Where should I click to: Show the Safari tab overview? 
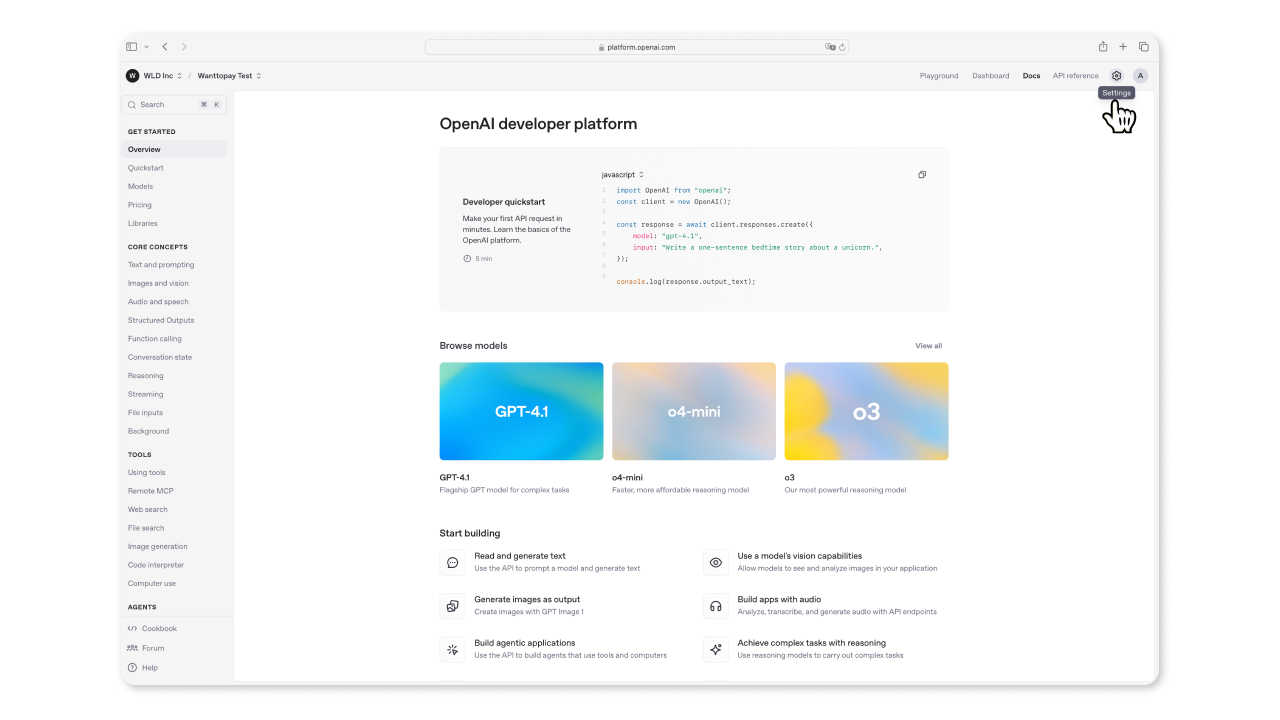click(x=1144, y=47)
